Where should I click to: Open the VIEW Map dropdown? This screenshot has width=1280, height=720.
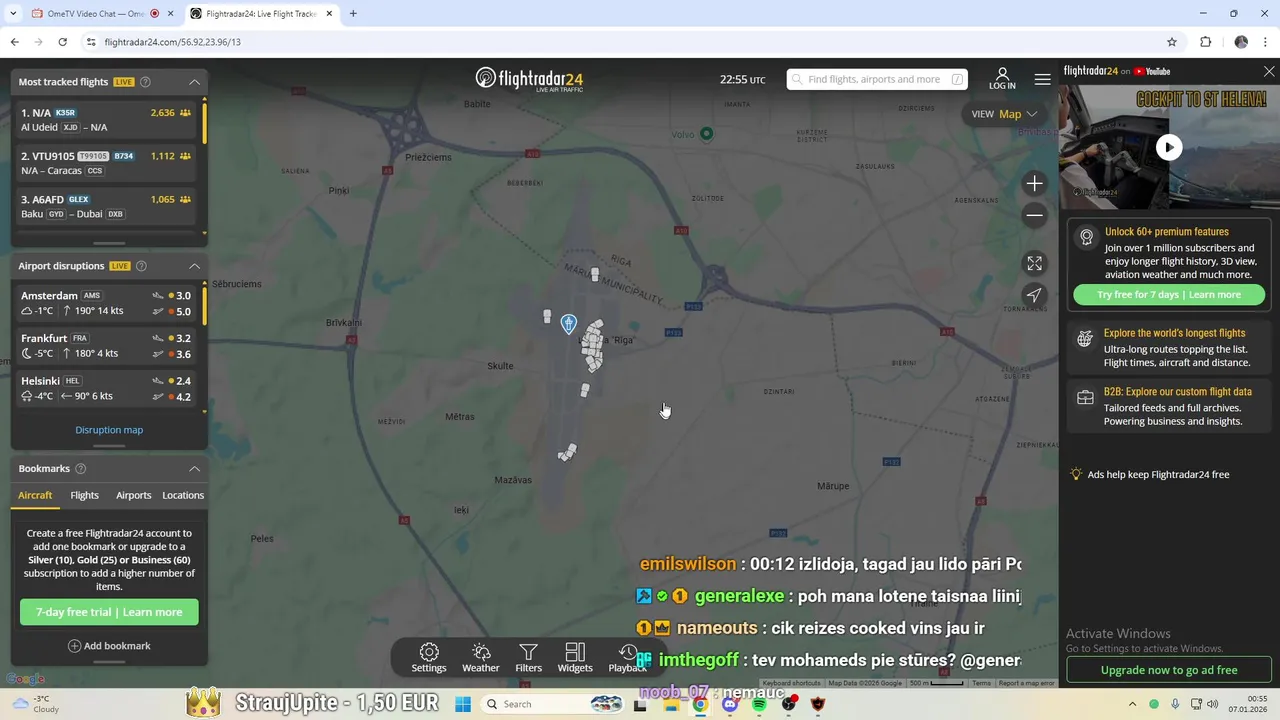click(1004, 114)
